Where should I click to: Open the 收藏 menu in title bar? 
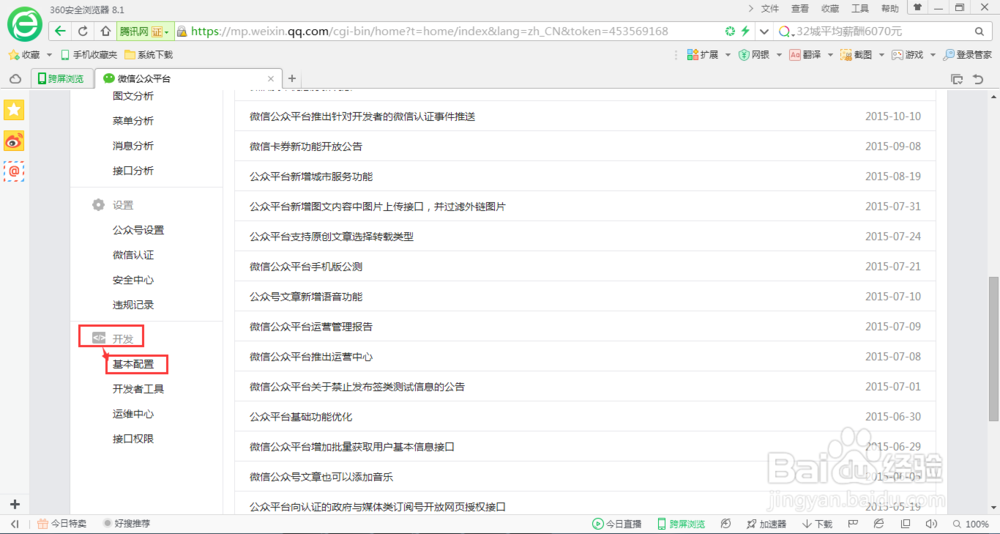pos(830,9)
